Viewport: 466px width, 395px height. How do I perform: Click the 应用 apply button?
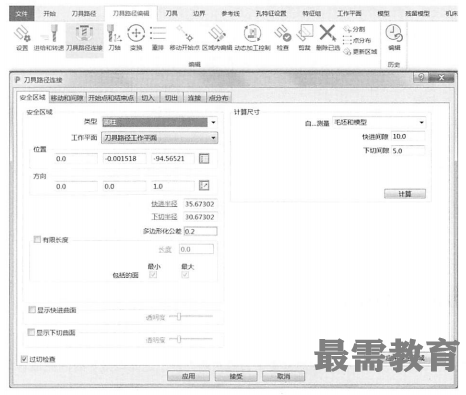188,376
